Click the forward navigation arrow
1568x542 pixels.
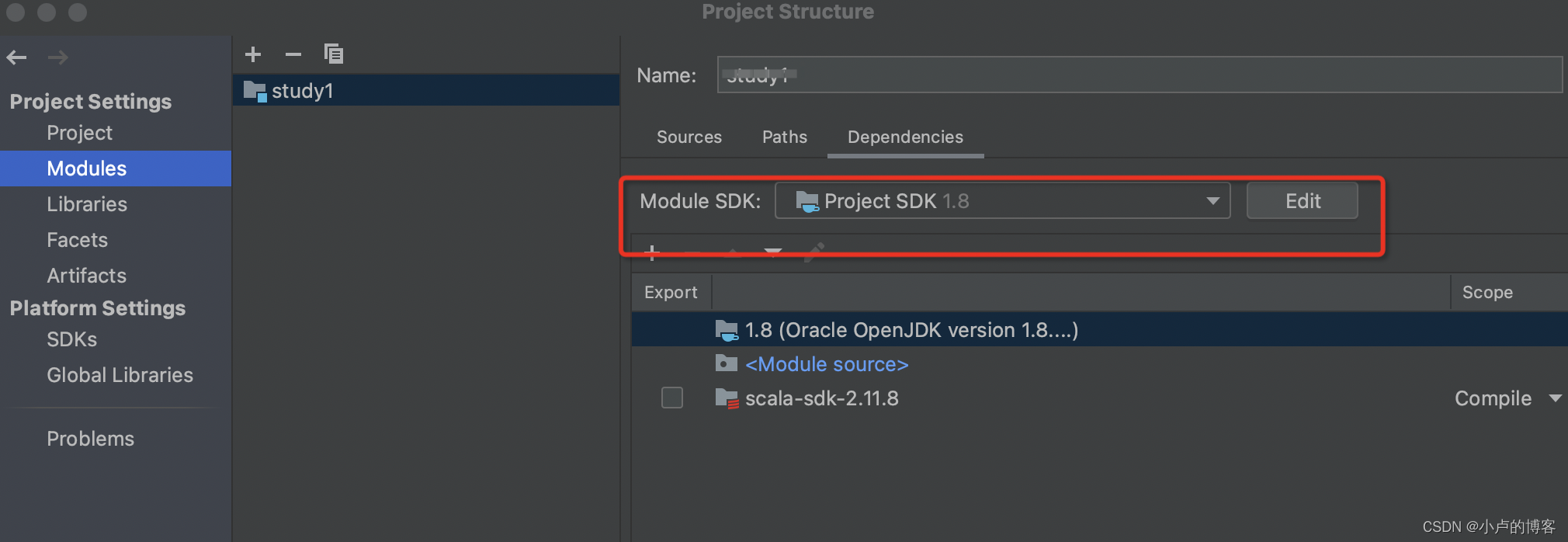(x=57, y=57)
